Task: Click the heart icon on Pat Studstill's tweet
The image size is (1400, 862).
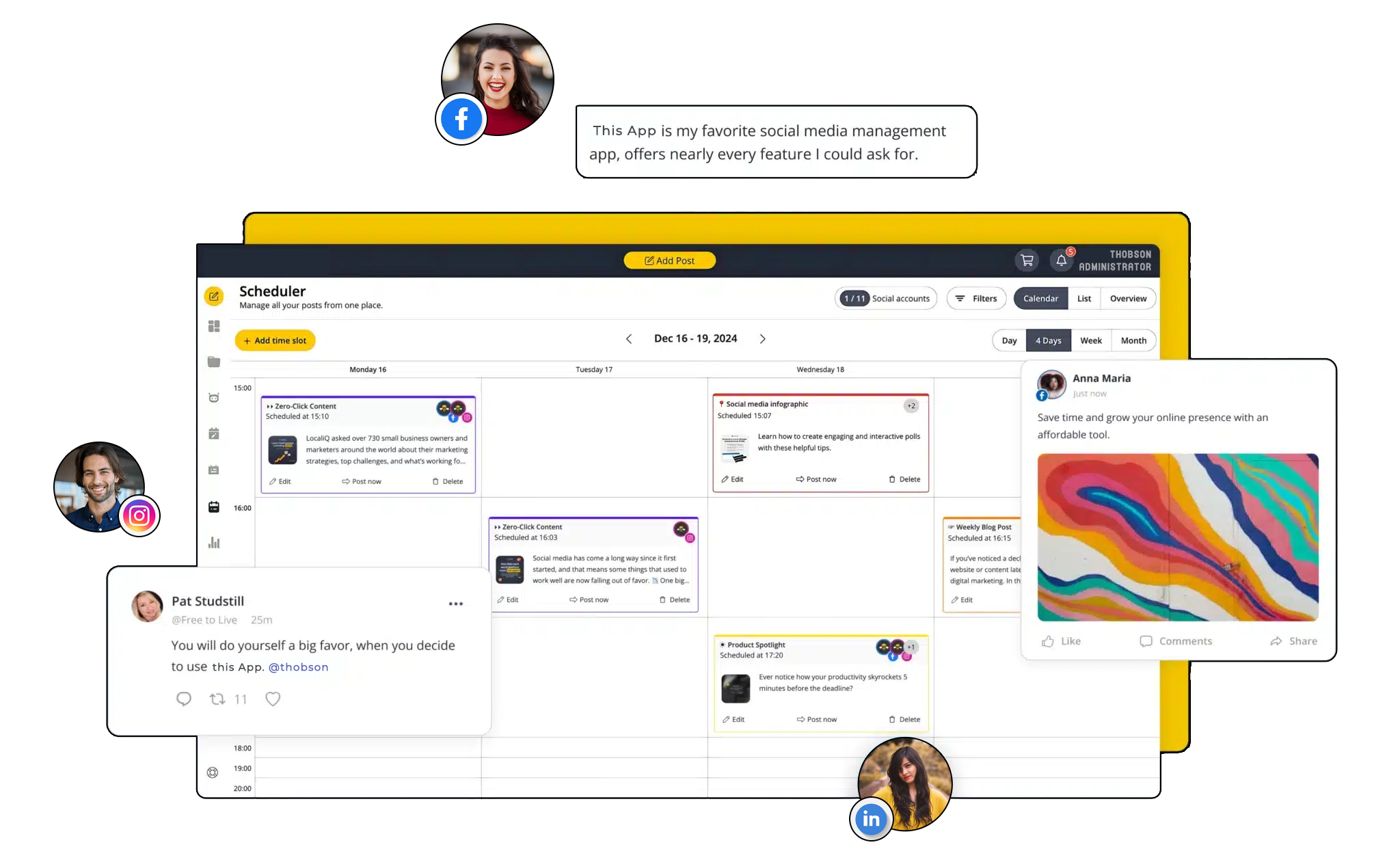Action: pos(273,699)
